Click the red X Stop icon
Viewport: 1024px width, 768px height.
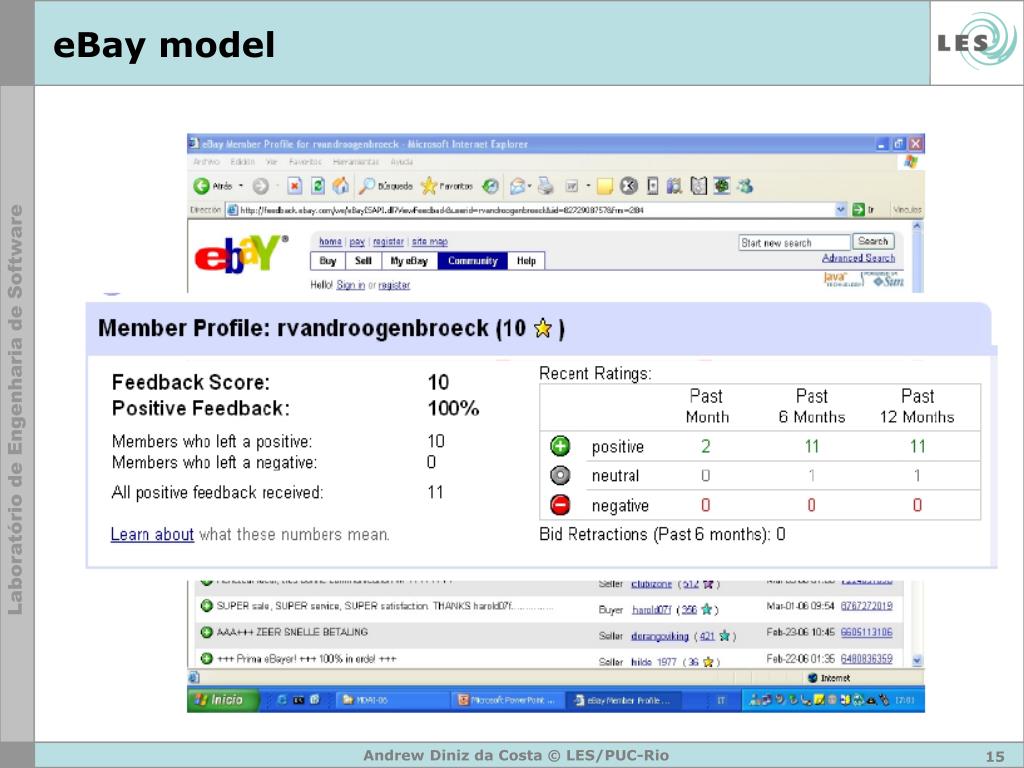point(295,186)
